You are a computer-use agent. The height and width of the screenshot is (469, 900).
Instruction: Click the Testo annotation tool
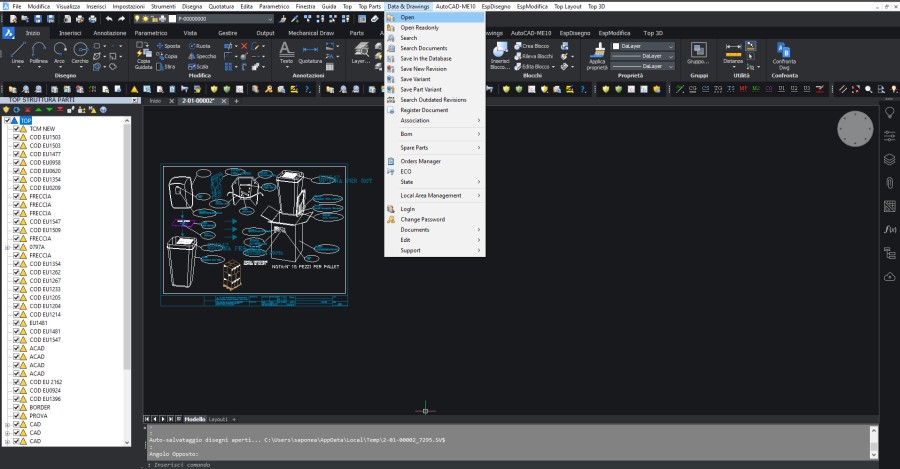coord(286,52)
